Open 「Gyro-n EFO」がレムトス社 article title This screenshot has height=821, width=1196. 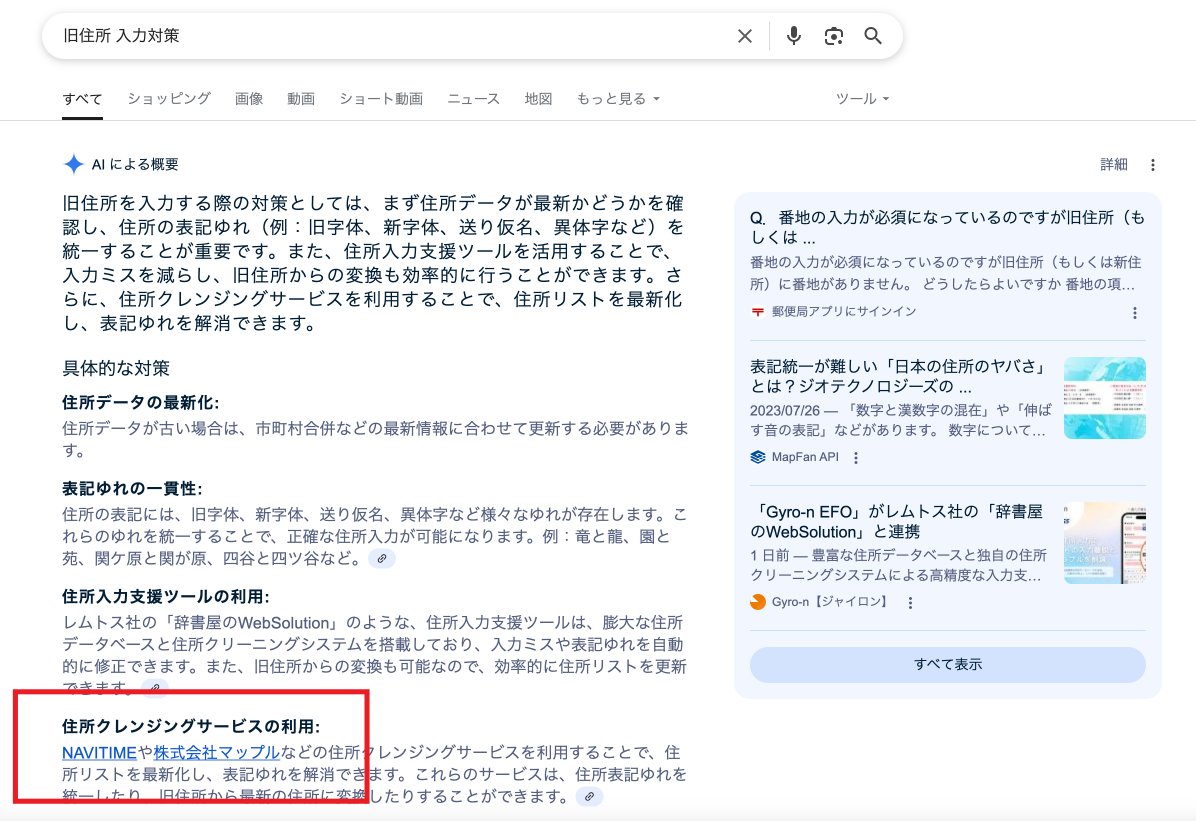897,521
